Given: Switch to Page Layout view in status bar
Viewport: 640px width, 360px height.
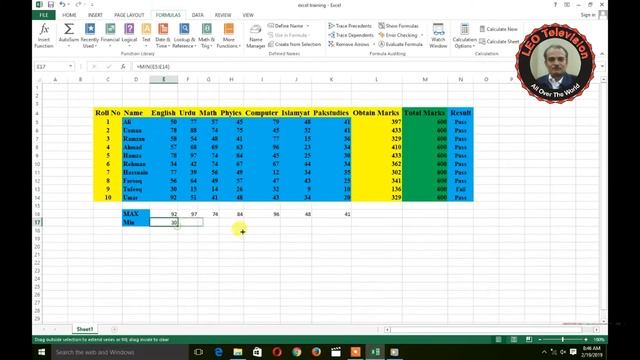Looking at the screenshot, I should pyautogui.click(x=513, y=340).
